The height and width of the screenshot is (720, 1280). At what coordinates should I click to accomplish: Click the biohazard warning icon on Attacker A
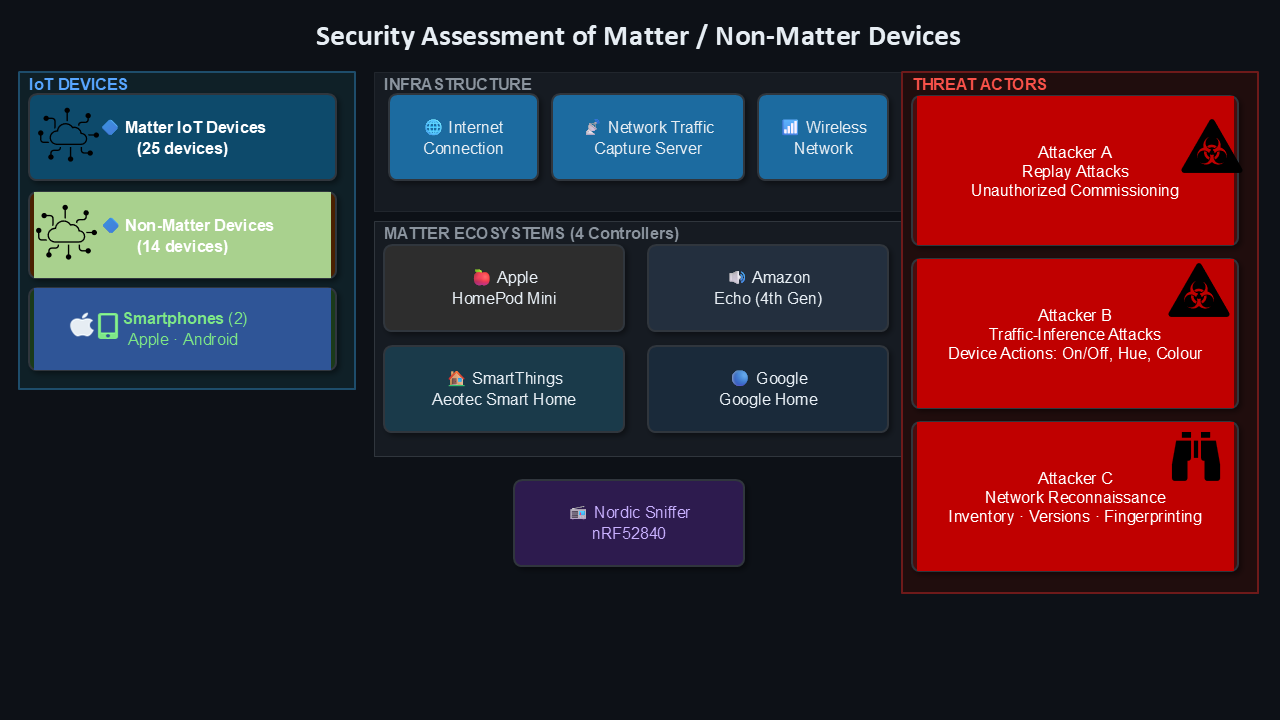1211,146
